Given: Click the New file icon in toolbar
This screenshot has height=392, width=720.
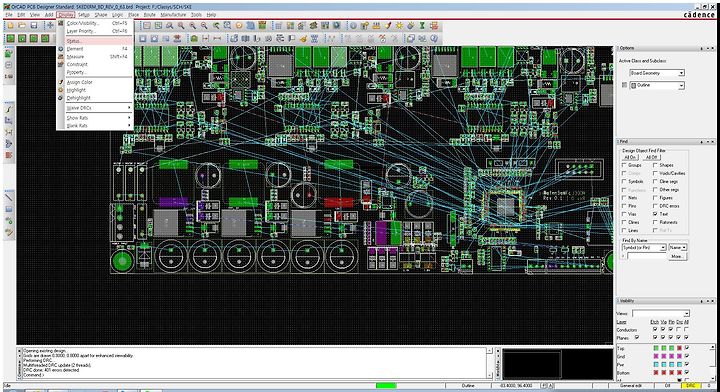Looking at the screenshot, I should (x=10, y=26).
